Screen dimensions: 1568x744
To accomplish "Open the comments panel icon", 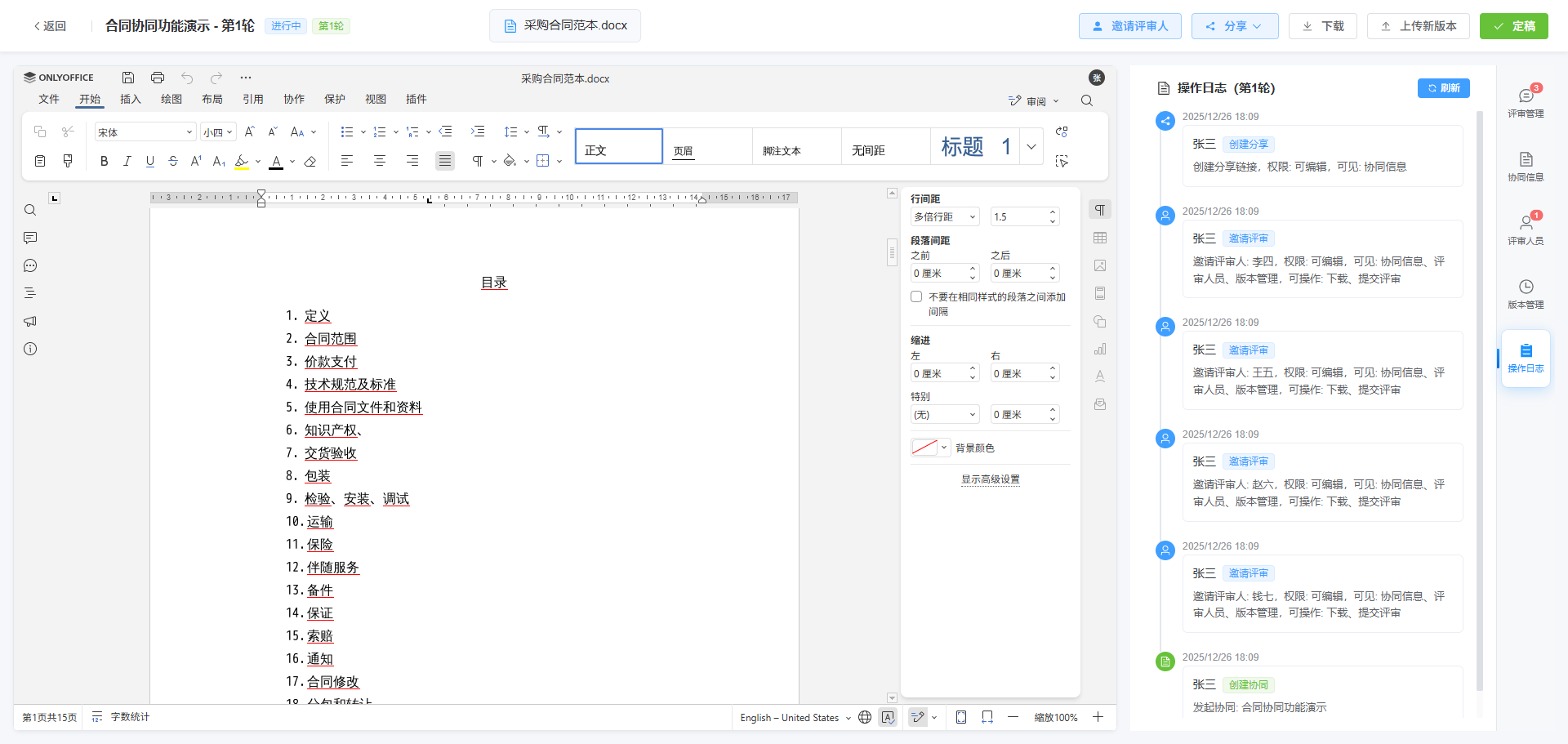I will click(x=30, y=238).
